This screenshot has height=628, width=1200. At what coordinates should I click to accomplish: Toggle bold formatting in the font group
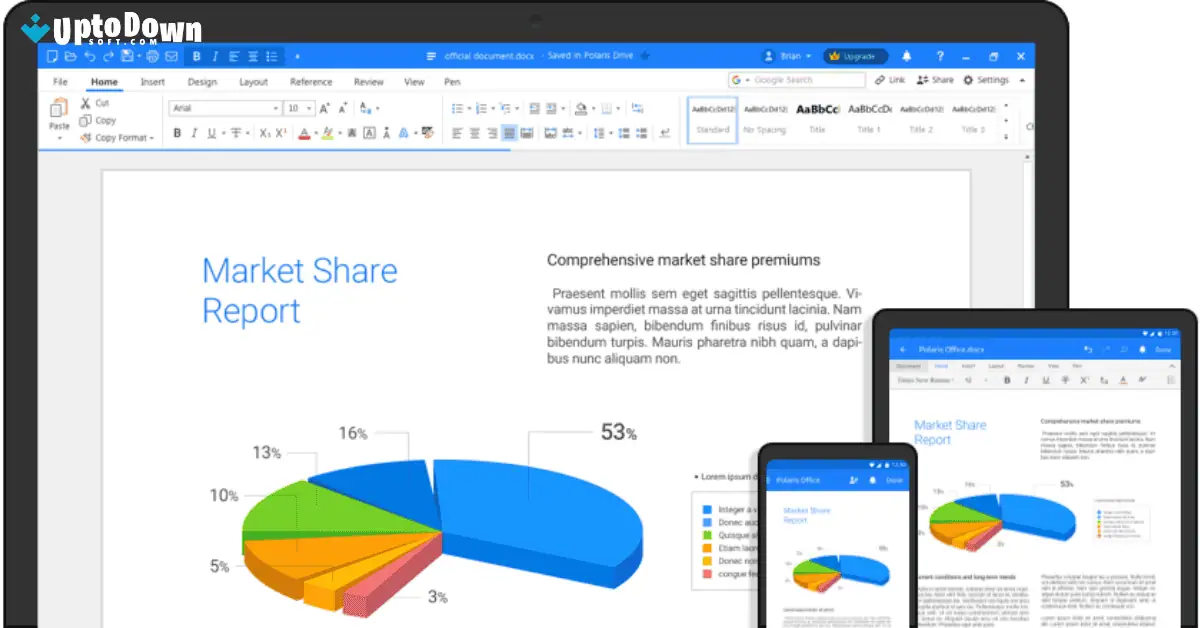click(177, 132)
